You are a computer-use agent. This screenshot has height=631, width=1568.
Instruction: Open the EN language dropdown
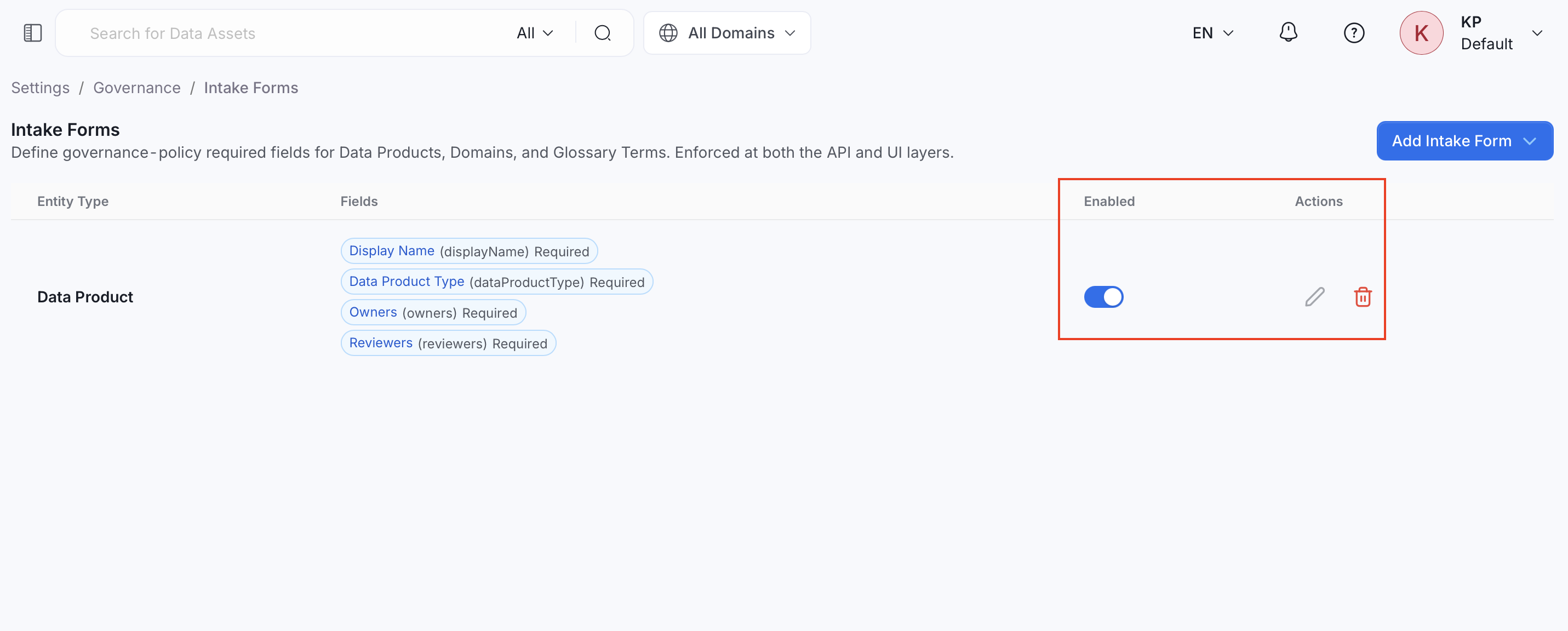click(1212, 33)
